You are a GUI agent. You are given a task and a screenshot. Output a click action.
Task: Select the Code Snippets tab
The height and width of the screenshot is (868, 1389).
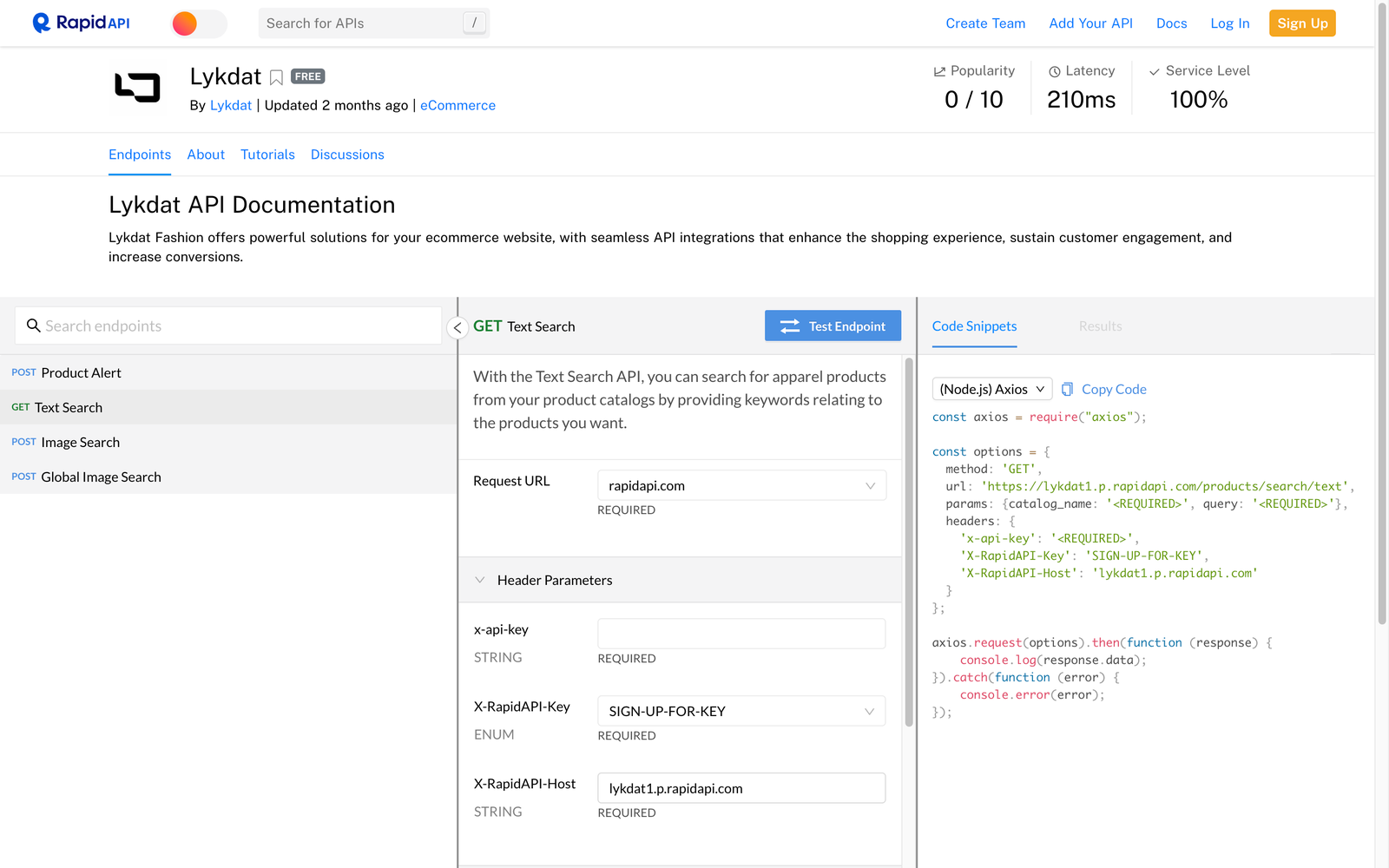(x=974, y=326)
